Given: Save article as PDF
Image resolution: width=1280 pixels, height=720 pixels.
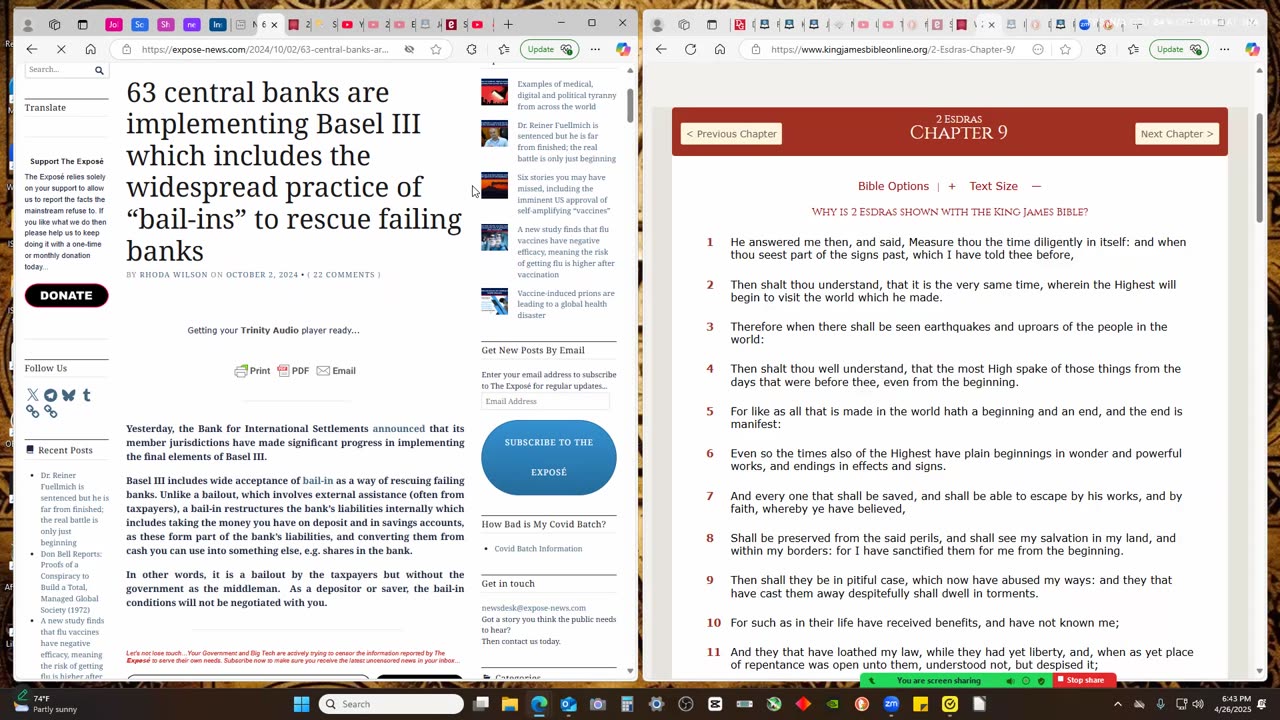Looking at the screenshot, I should click(x=293, y=371).
